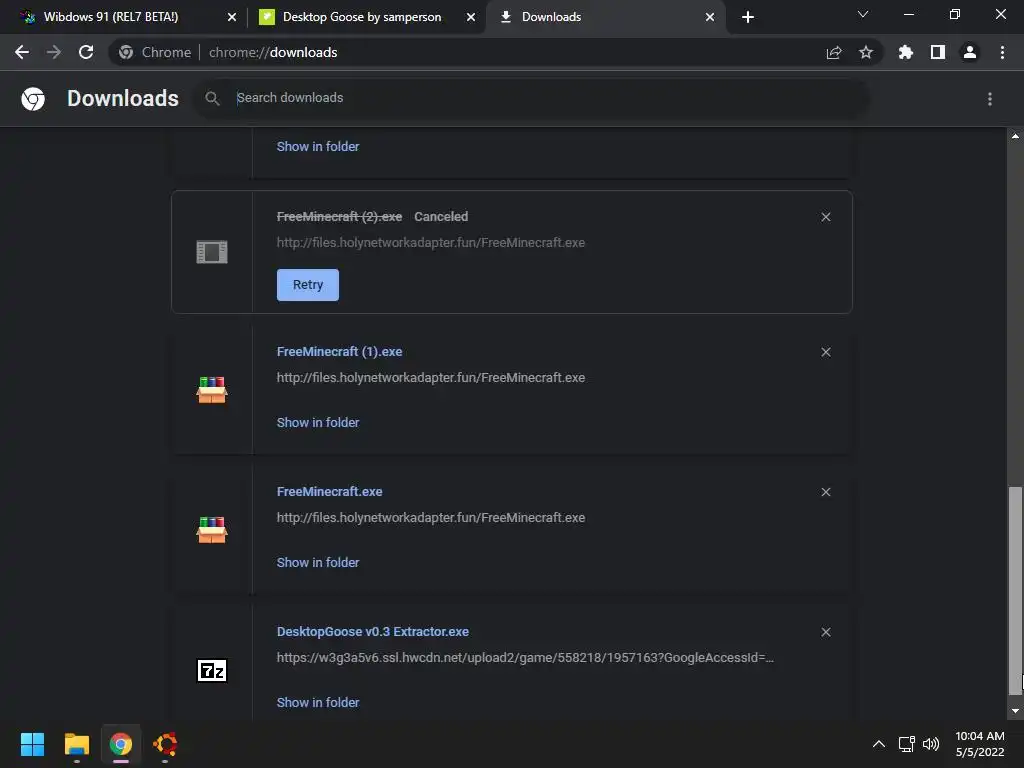Open the tab search chevron in title bar

(863, 14)
